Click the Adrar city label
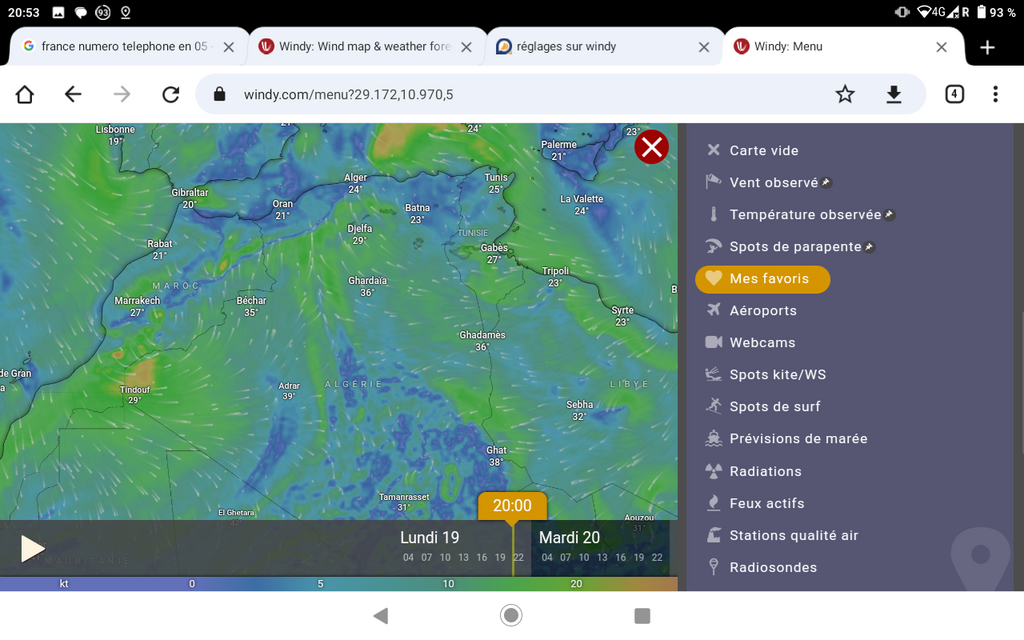Screen dimensions: 1024x640 [x=289, y=386]
